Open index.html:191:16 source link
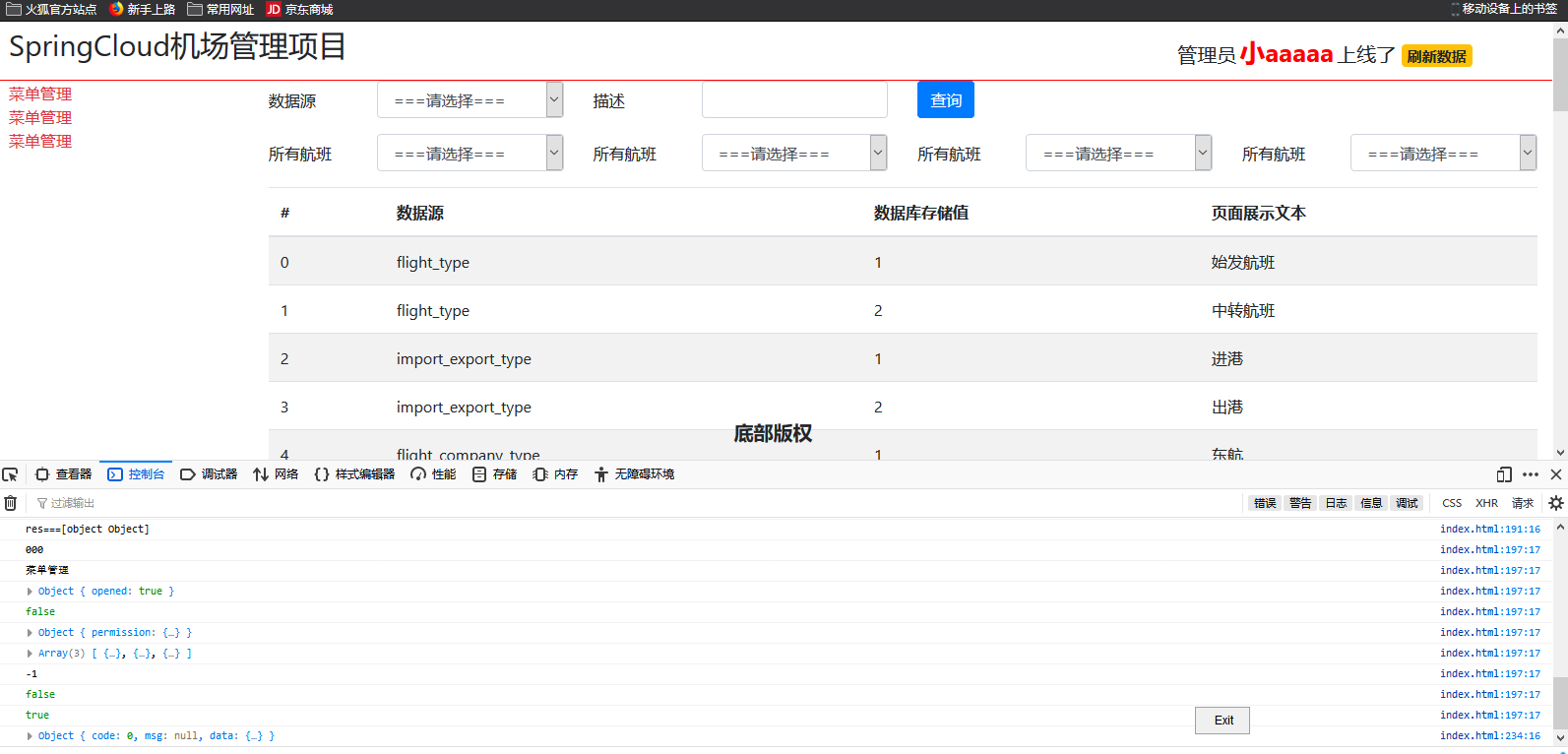The height and width of the screenshot is (754, 1568). tap(1490, 530)
